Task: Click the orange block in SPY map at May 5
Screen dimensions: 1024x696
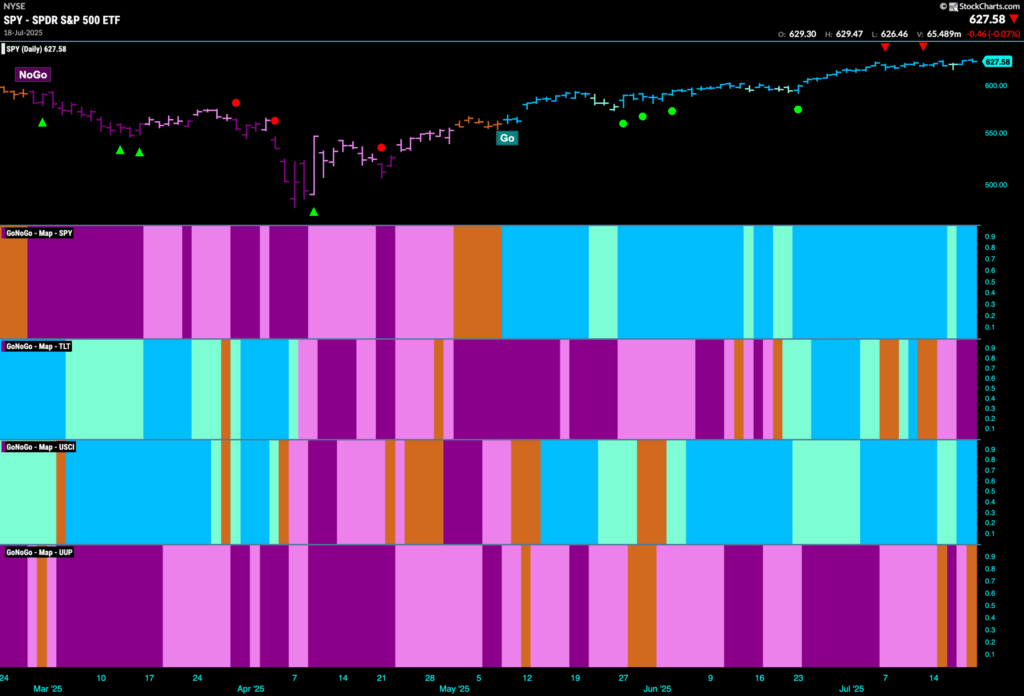Action: coord(477,282)
